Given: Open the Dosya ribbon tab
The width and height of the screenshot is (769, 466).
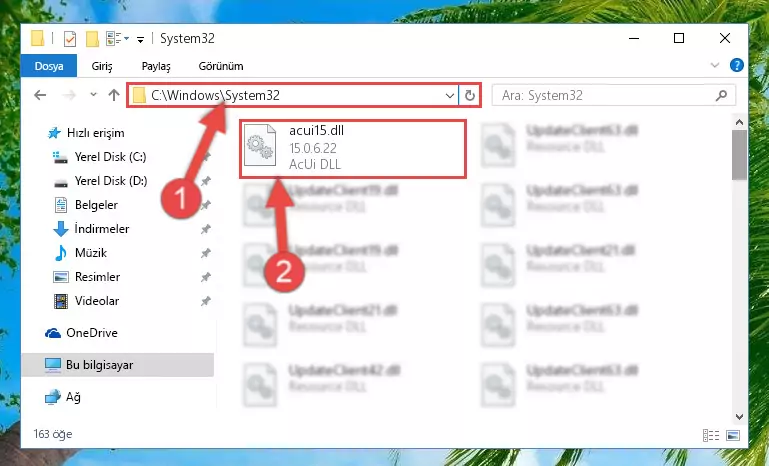Looking at the screenshot, I should [49, 66].
